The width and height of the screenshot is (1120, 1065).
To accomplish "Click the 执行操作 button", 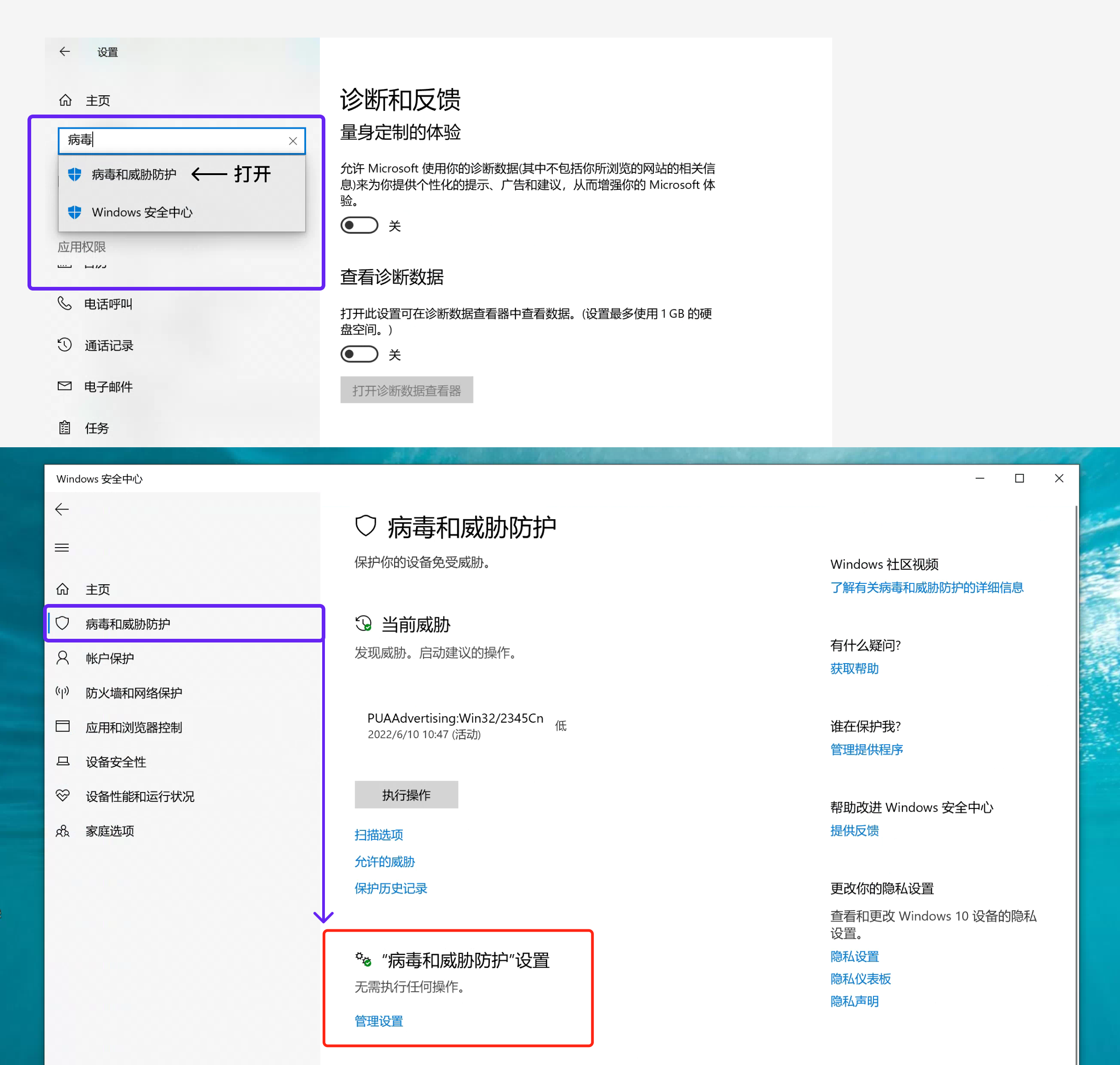I will coord(406,794).
